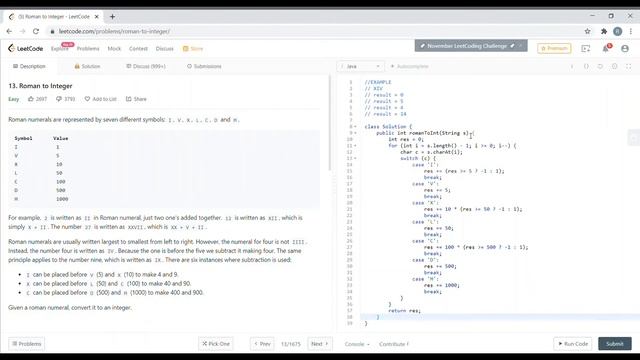The image size is (640, 360).
Task: Click the Run Code button
Action: [573, 344]
